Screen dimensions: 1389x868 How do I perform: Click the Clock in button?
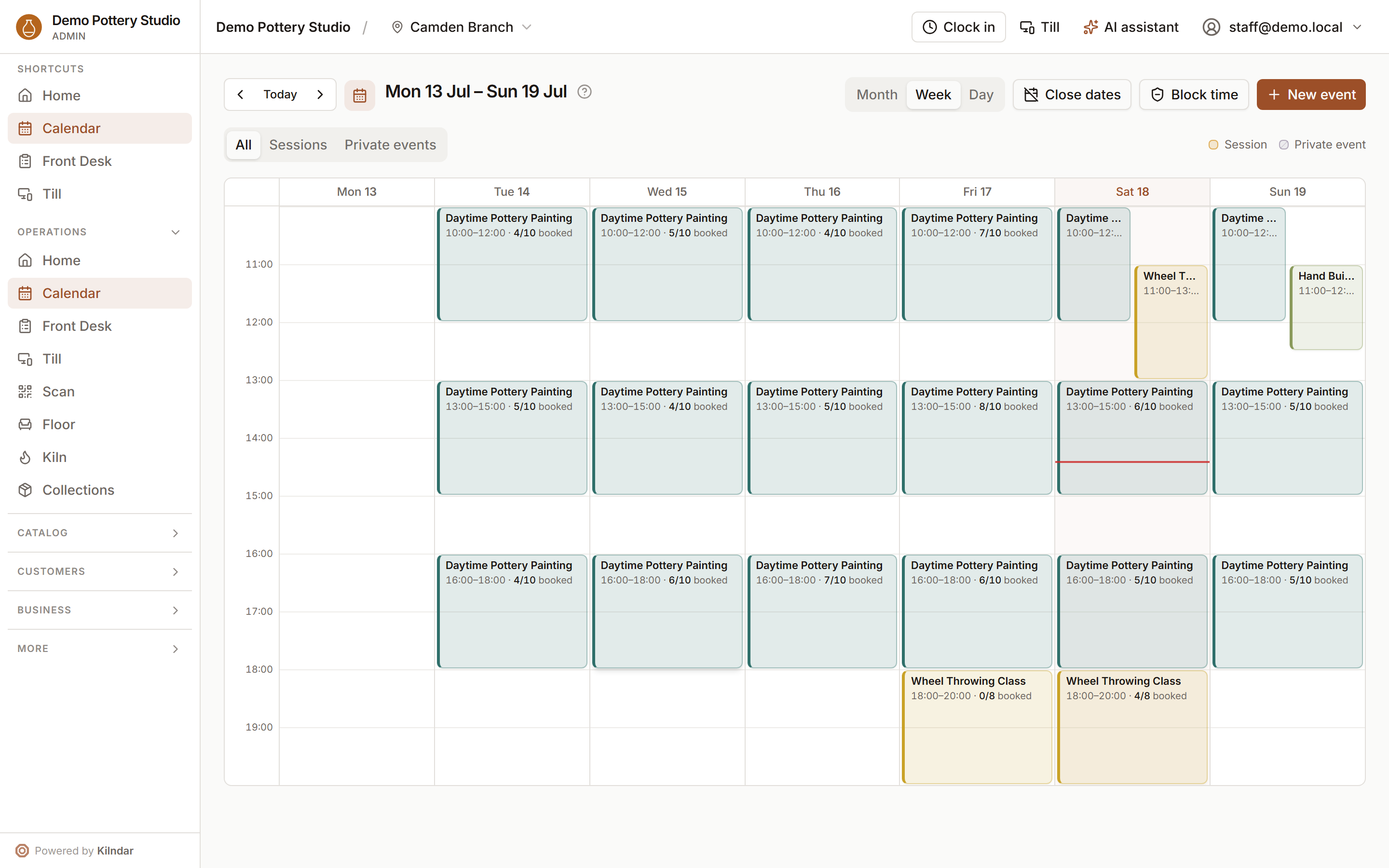[958, 27]
